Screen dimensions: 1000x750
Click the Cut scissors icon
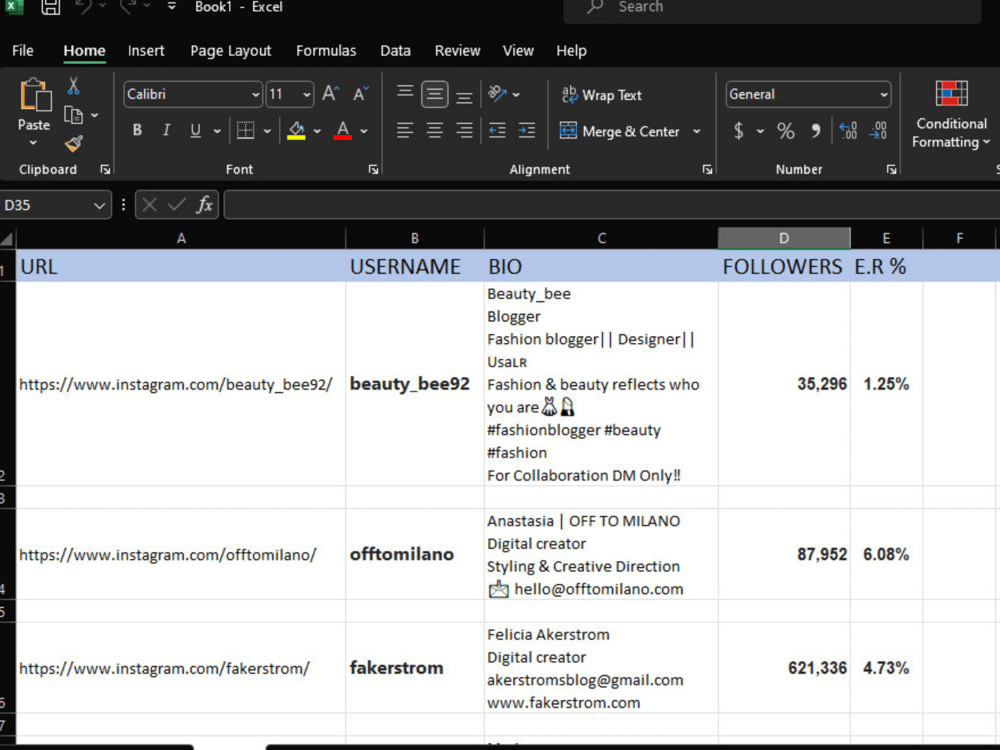pos(73,86)
